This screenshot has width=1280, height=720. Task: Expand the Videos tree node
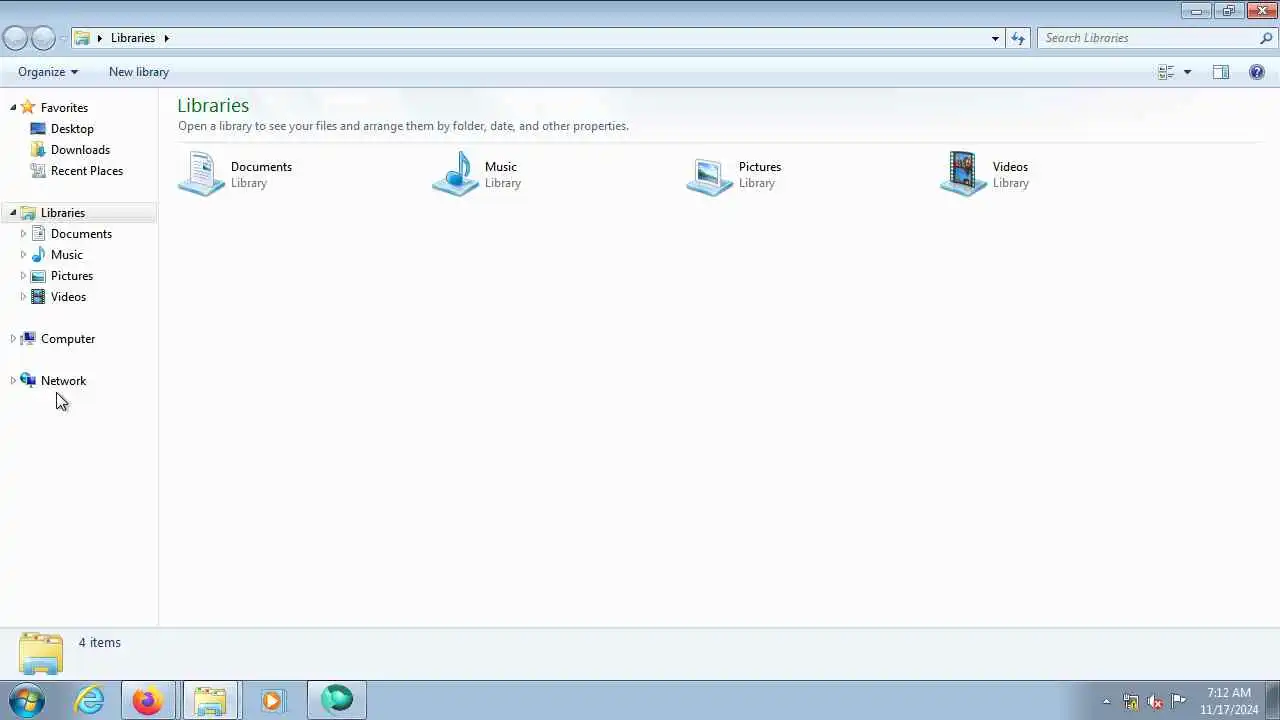[23, 296]
